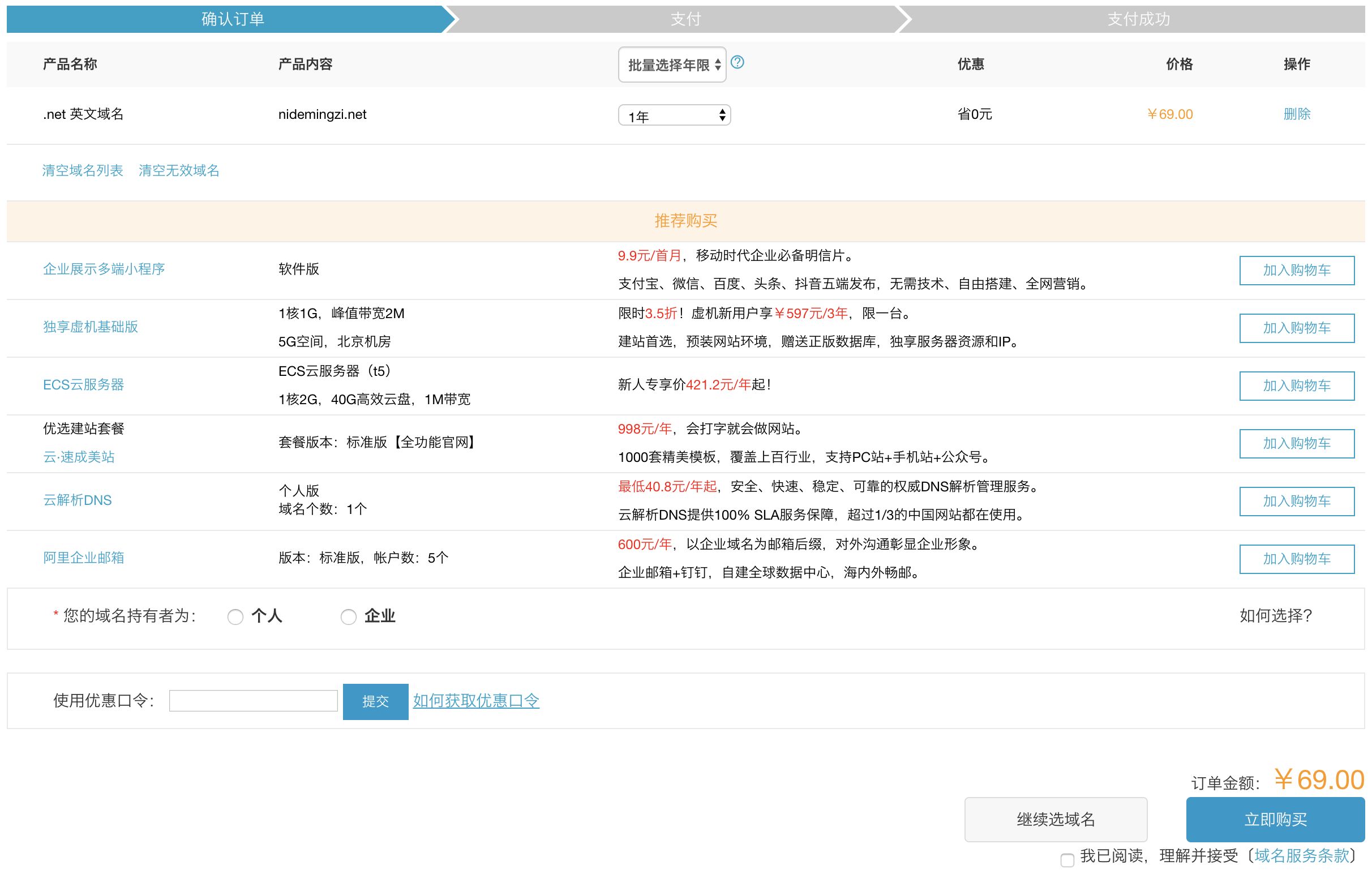Image resolution: width=1372 pixels, height=874 pixels.
Task: Select 企业 as domain holder
Action: point(349,617)
